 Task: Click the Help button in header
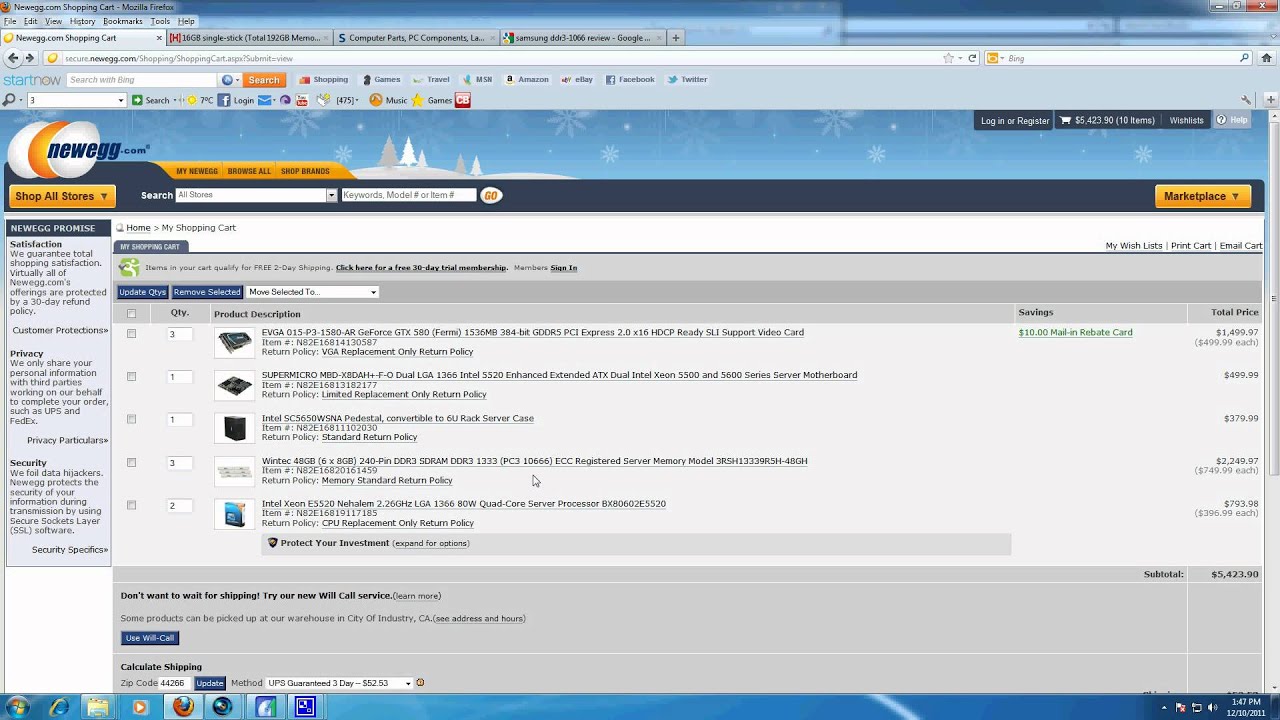[1232, 120]
